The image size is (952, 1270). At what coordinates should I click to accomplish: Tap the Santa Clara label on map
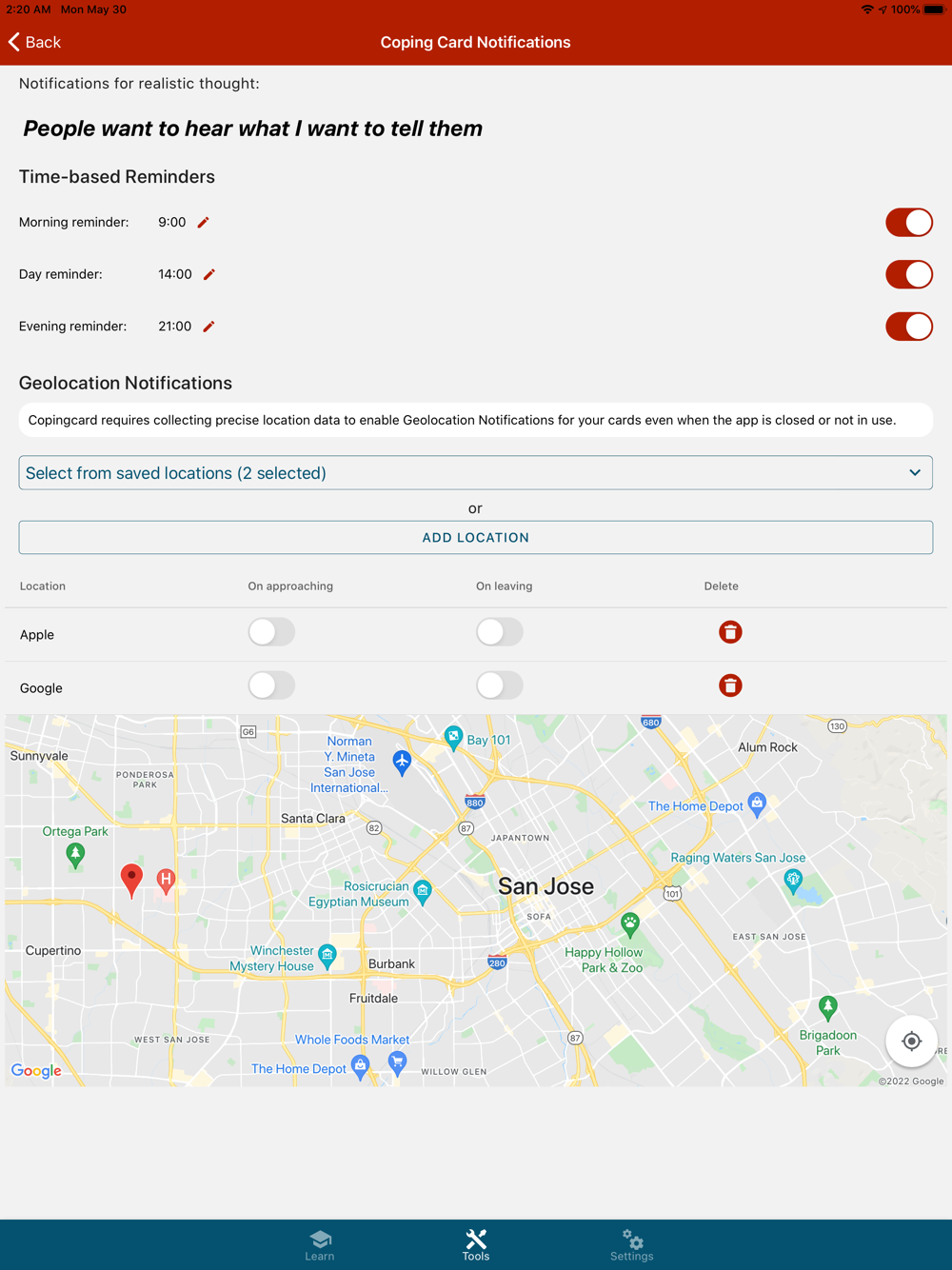point(313,819)
